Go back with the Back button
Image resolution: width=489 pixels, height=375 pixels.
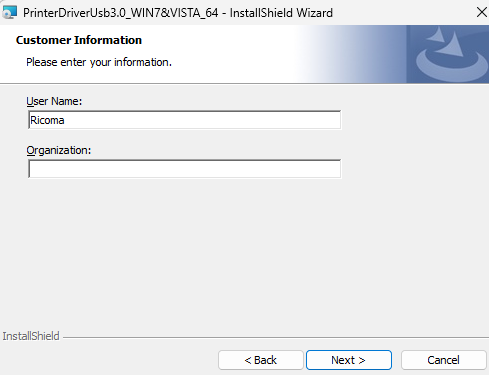coord(261,360)
